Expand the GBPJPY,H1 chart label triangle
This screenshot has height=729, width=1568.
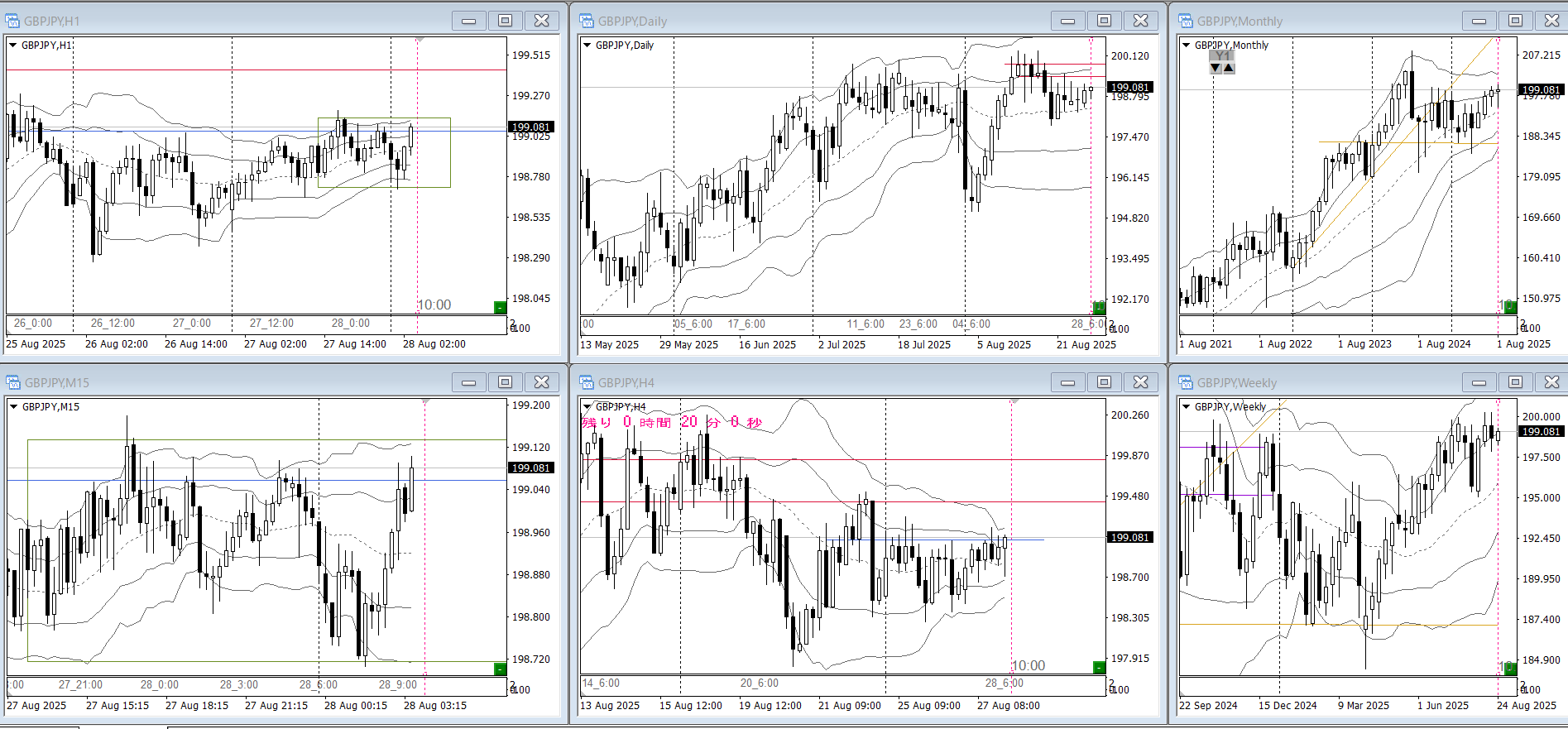pos(13,46)
